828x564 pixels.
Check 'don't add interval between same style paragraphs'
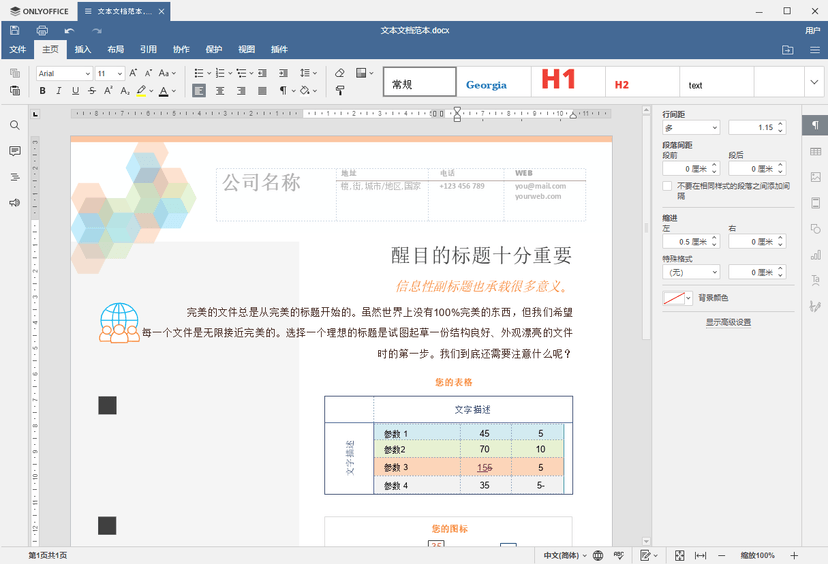pos(667,186)
